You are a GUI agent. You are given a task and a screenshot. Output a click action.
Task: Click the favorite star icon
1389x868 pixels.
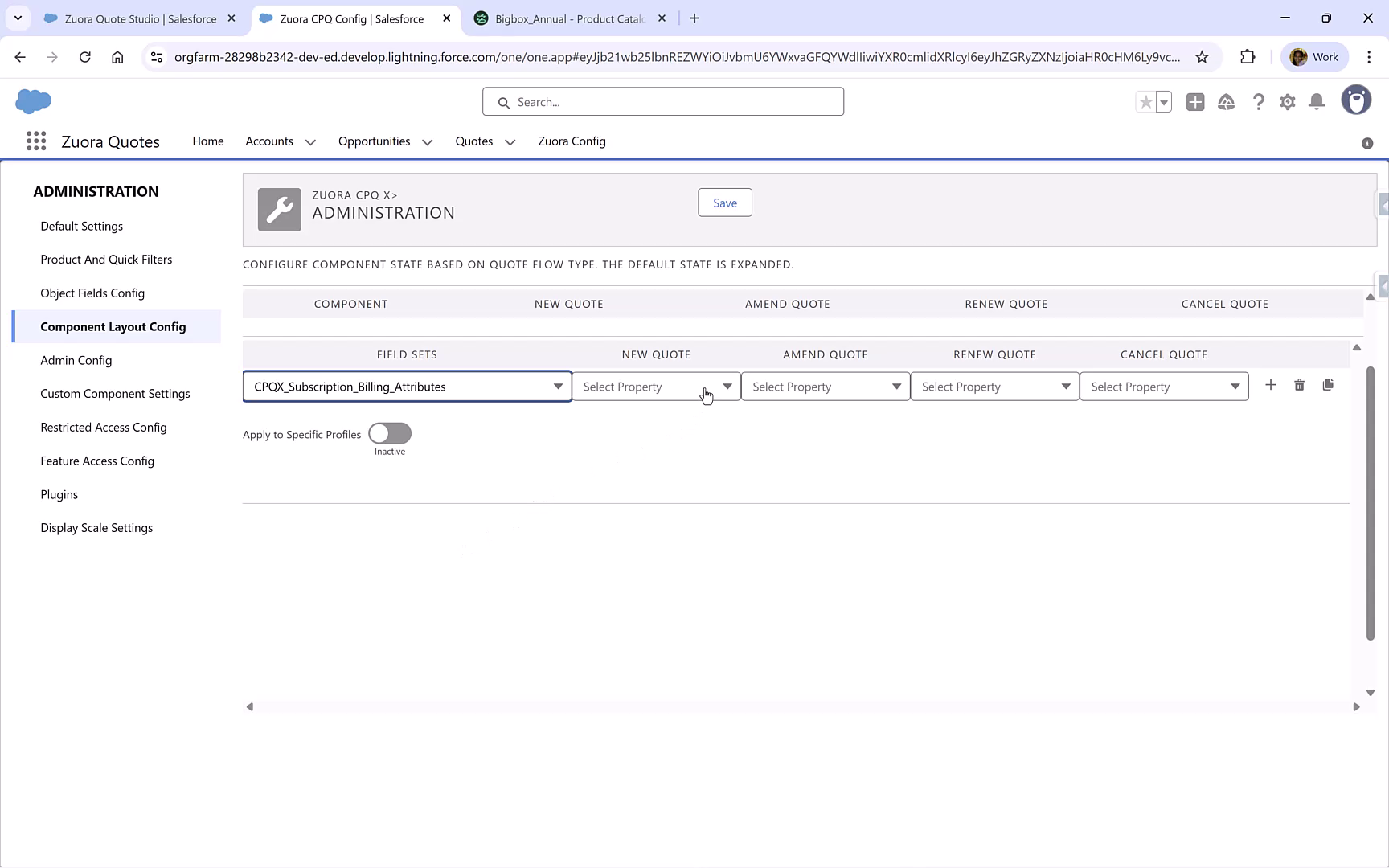[x=1145, y=102]
